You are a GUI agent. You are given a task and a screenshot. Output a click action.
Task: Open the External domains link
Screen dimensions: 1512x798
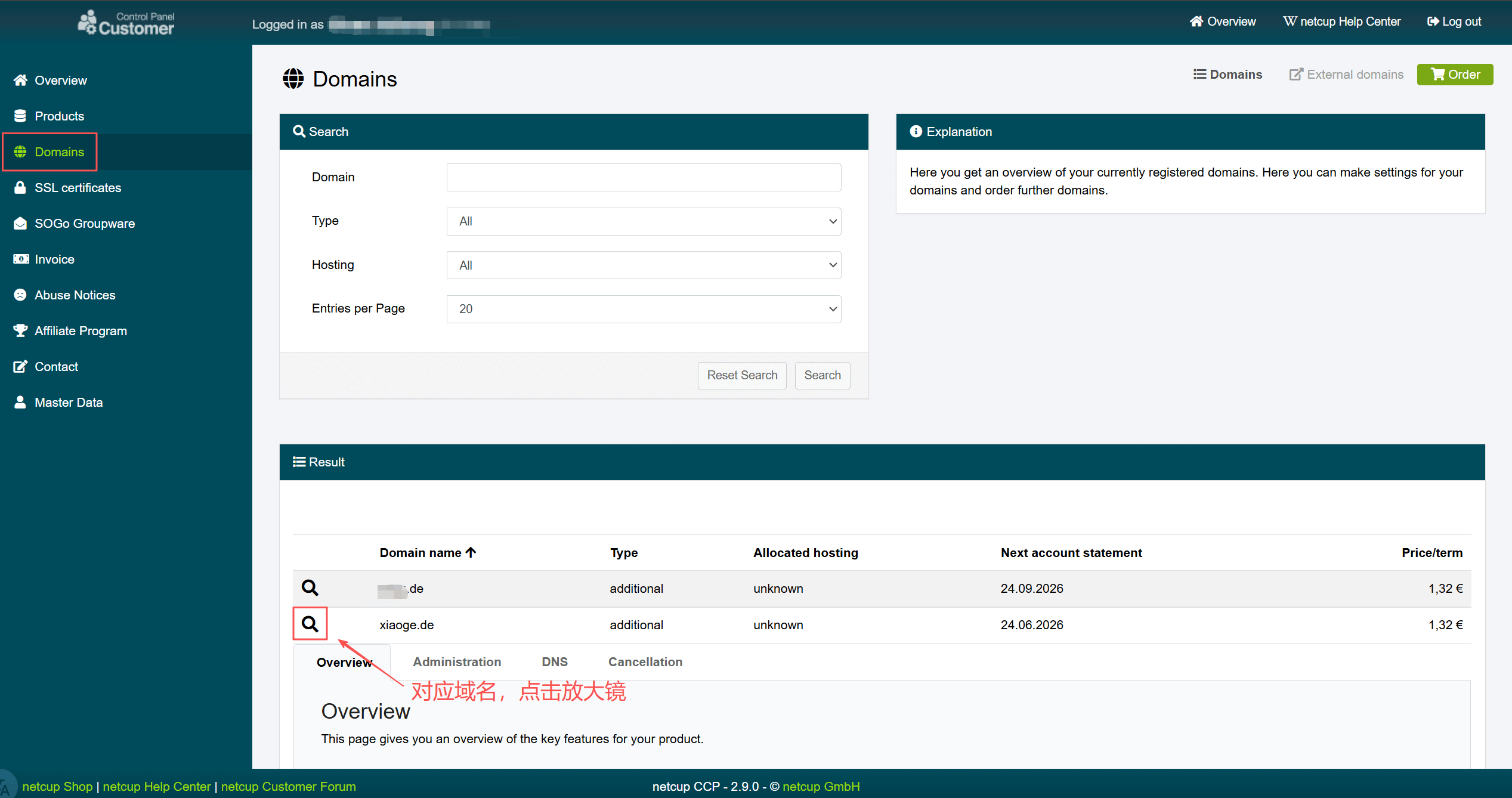coord(1347,75)
